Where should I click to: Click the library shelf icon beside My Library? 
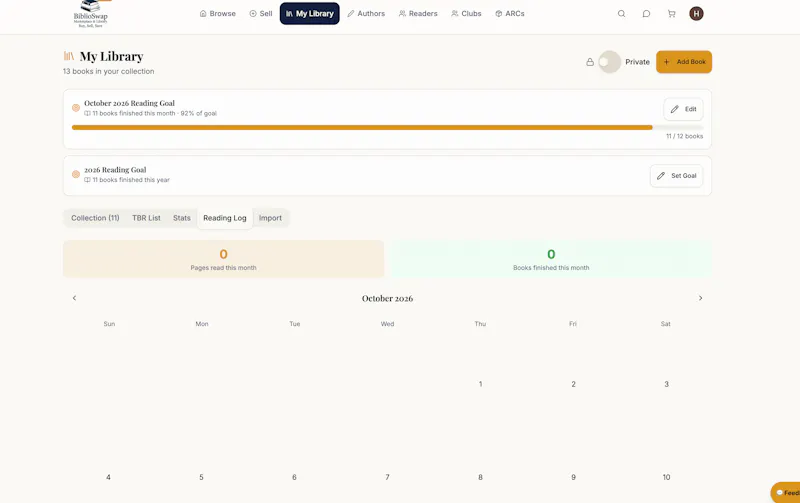point(69,56)
